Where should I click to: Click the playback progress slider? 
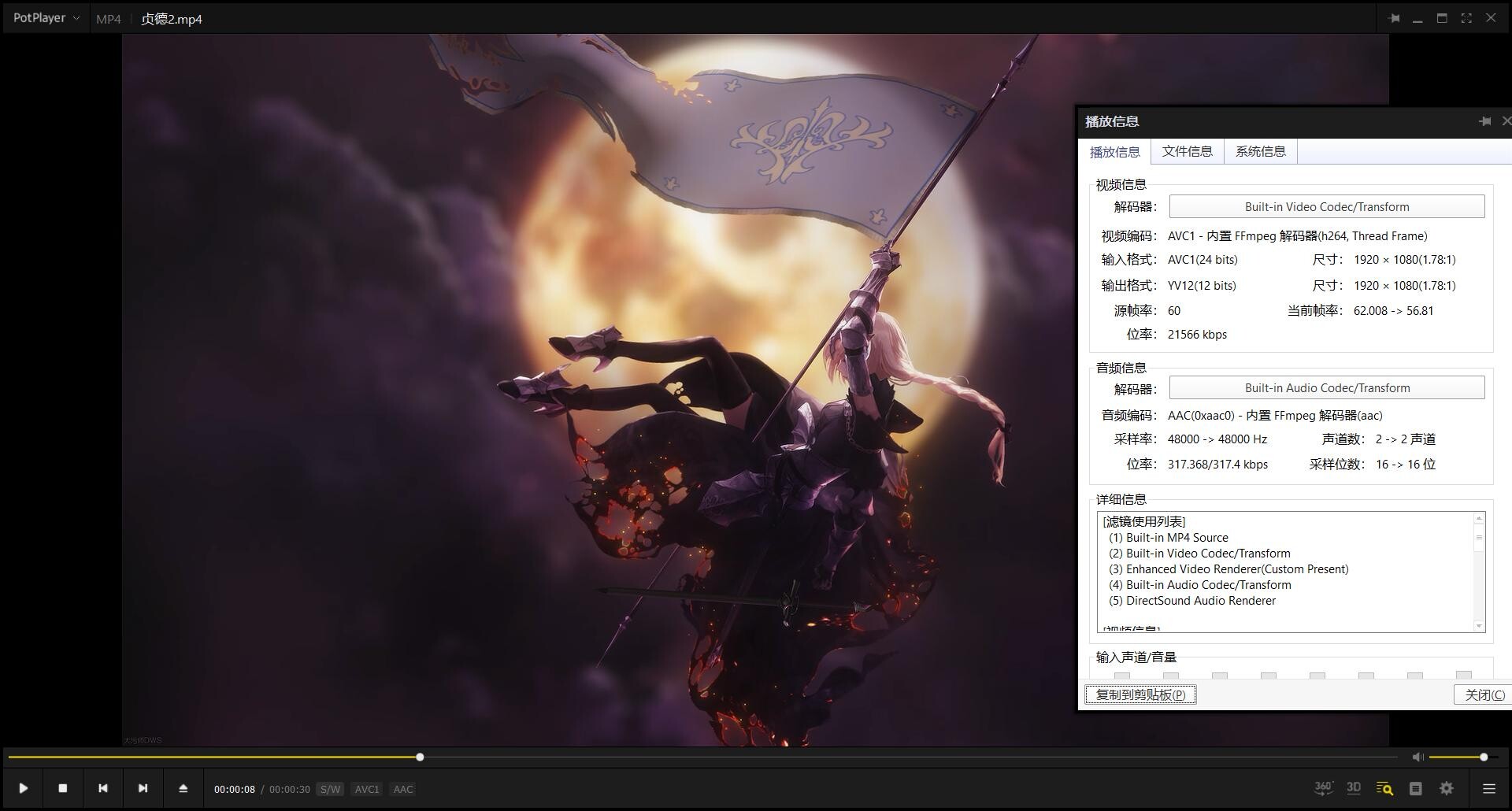[x=420, y=757]
